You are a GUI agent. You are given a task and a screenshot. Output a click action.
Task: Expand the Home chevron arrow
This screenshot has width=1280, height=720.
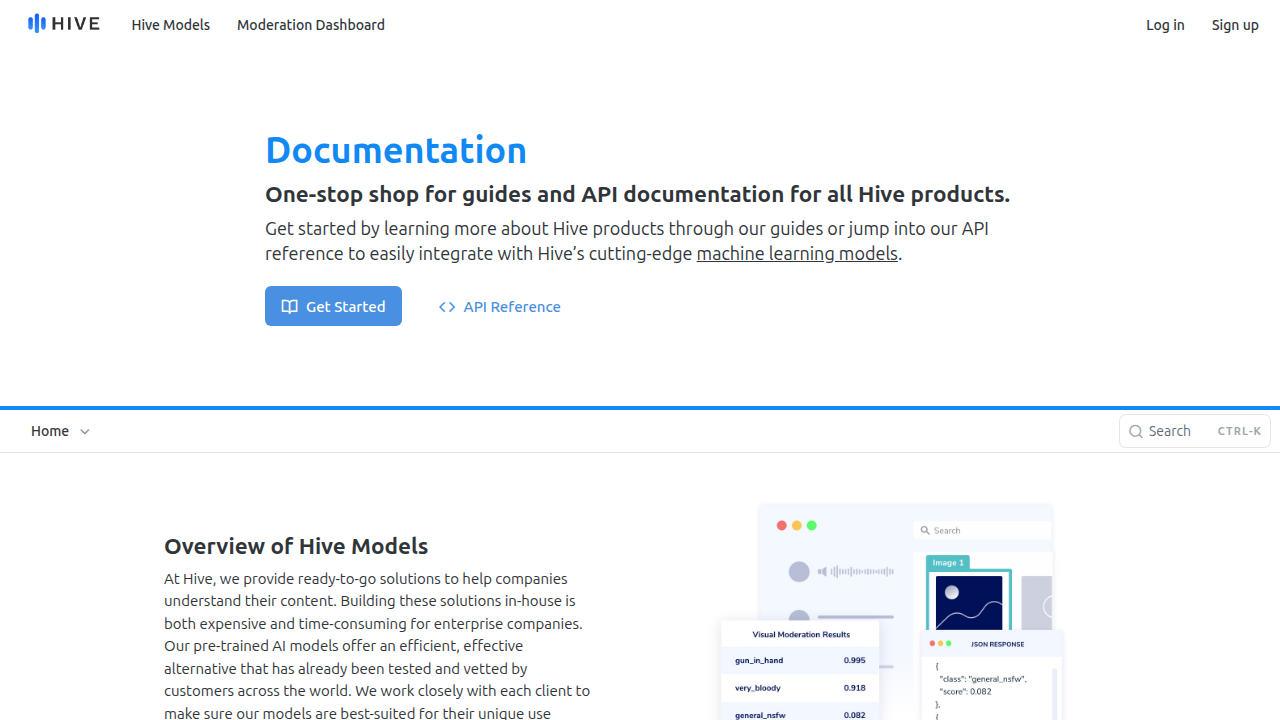(85, 432)
